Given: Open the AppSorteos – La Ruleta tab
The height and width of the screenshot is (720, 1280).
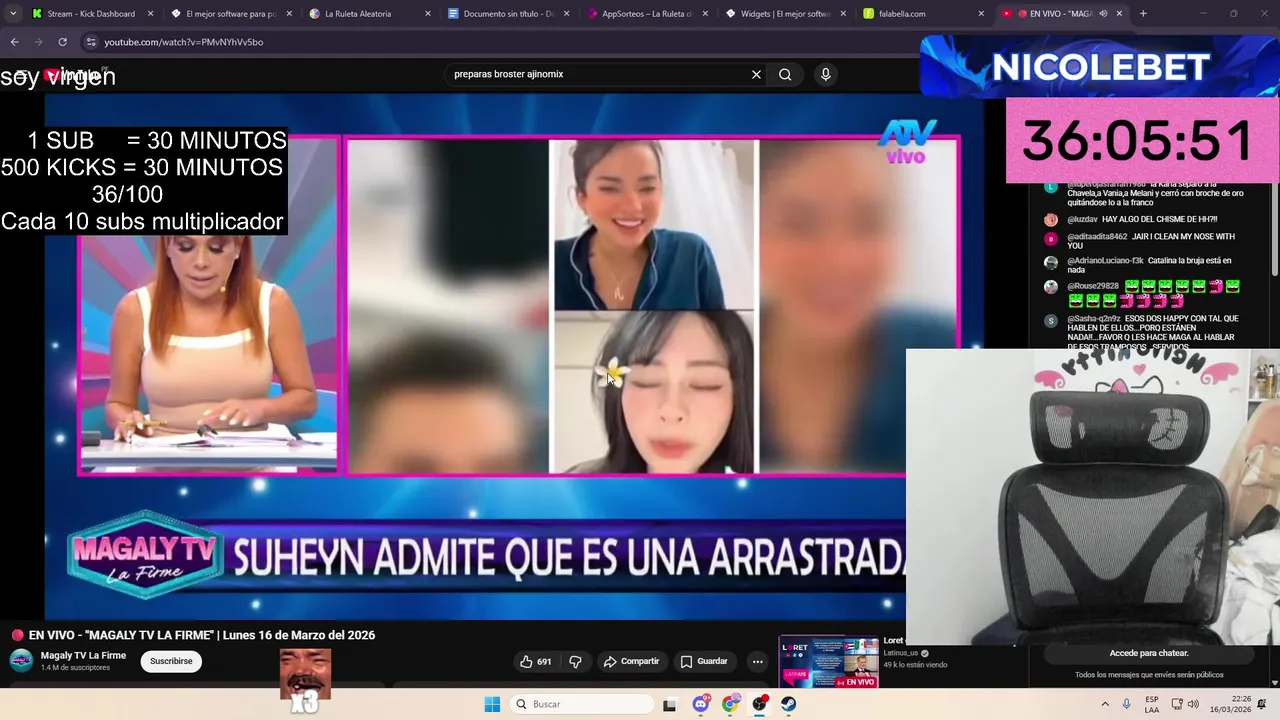Looking at the screenshot, I should click(x=645, y=14).
